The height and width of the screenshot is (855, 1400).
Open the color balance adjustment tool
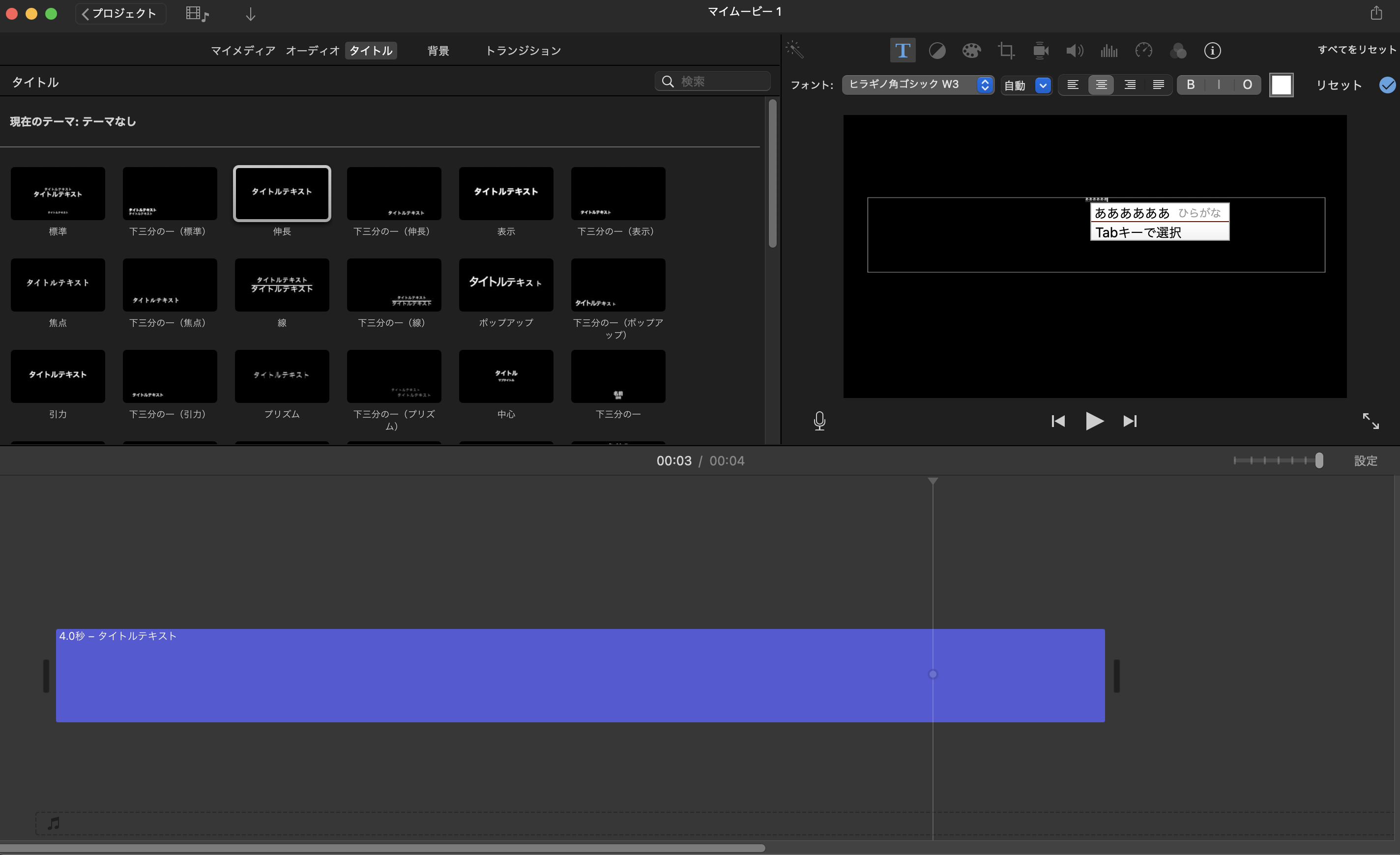click(937, 51)
